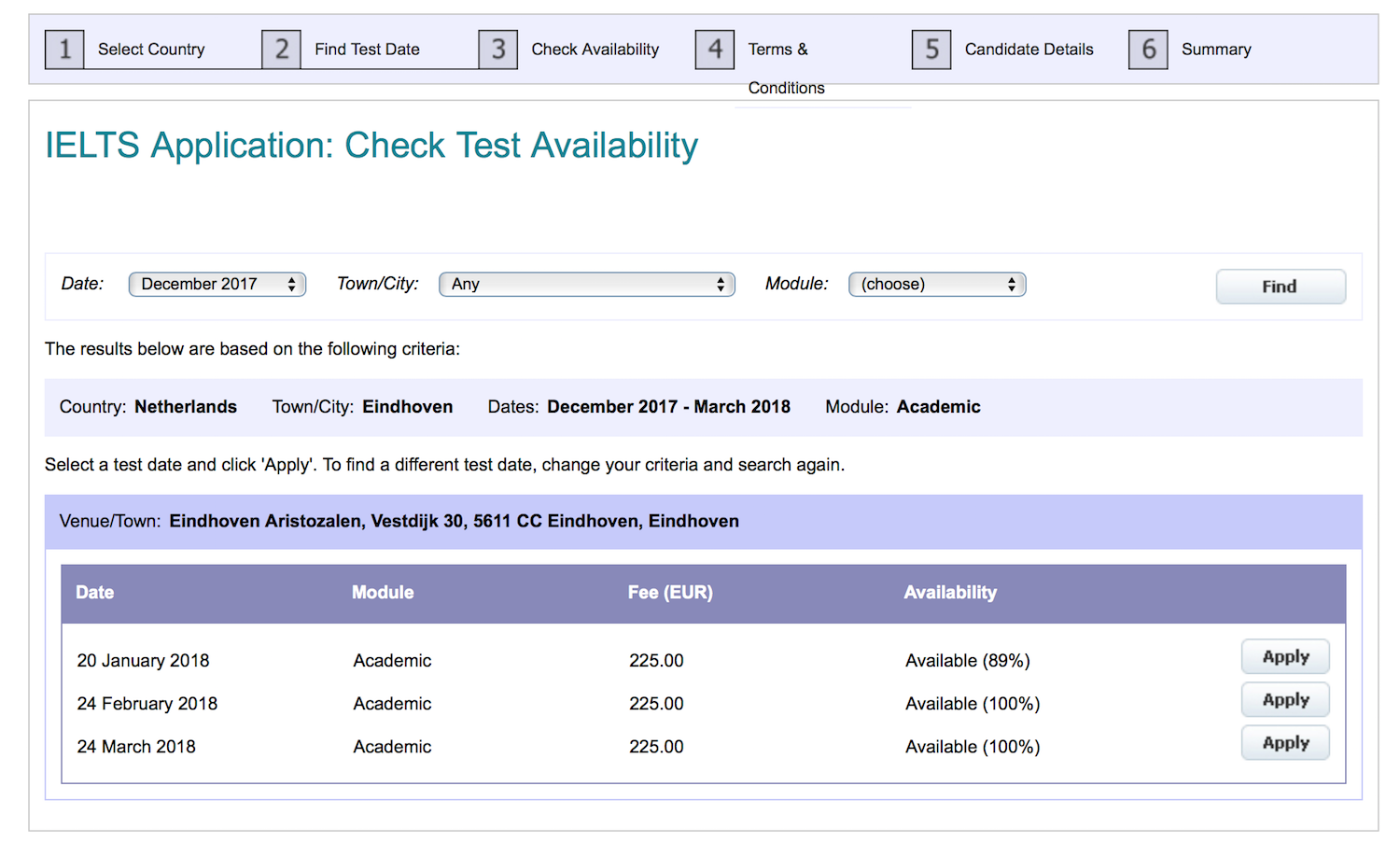Click the 225.00 fee for 24 February 2018

point(656,704)
